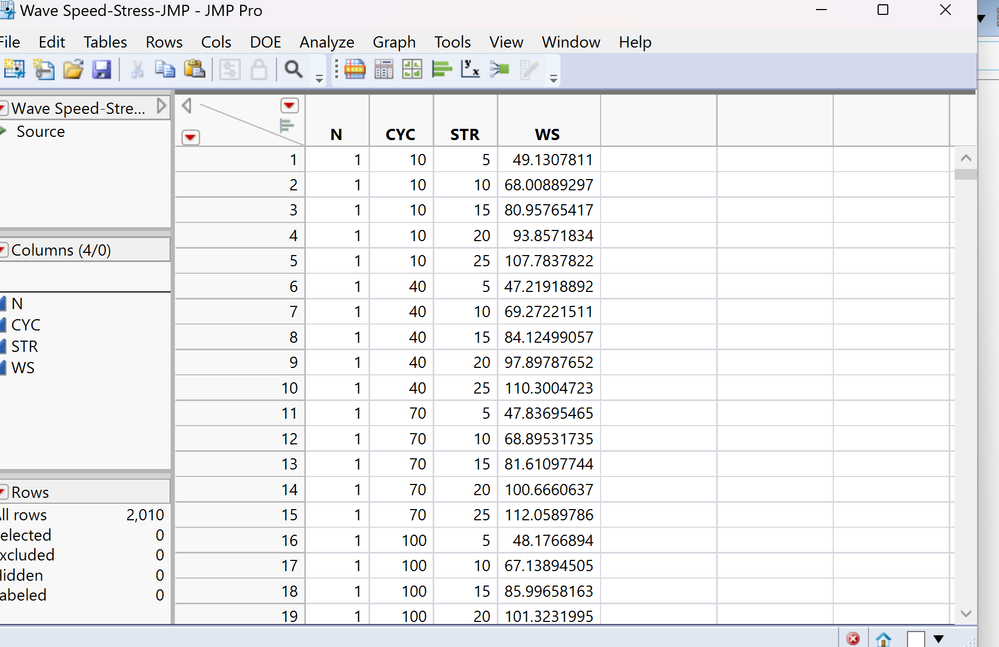Screen dimensions: 999x647
Task: Open the Fit Y by X platform icon
Action: point(471,69)
